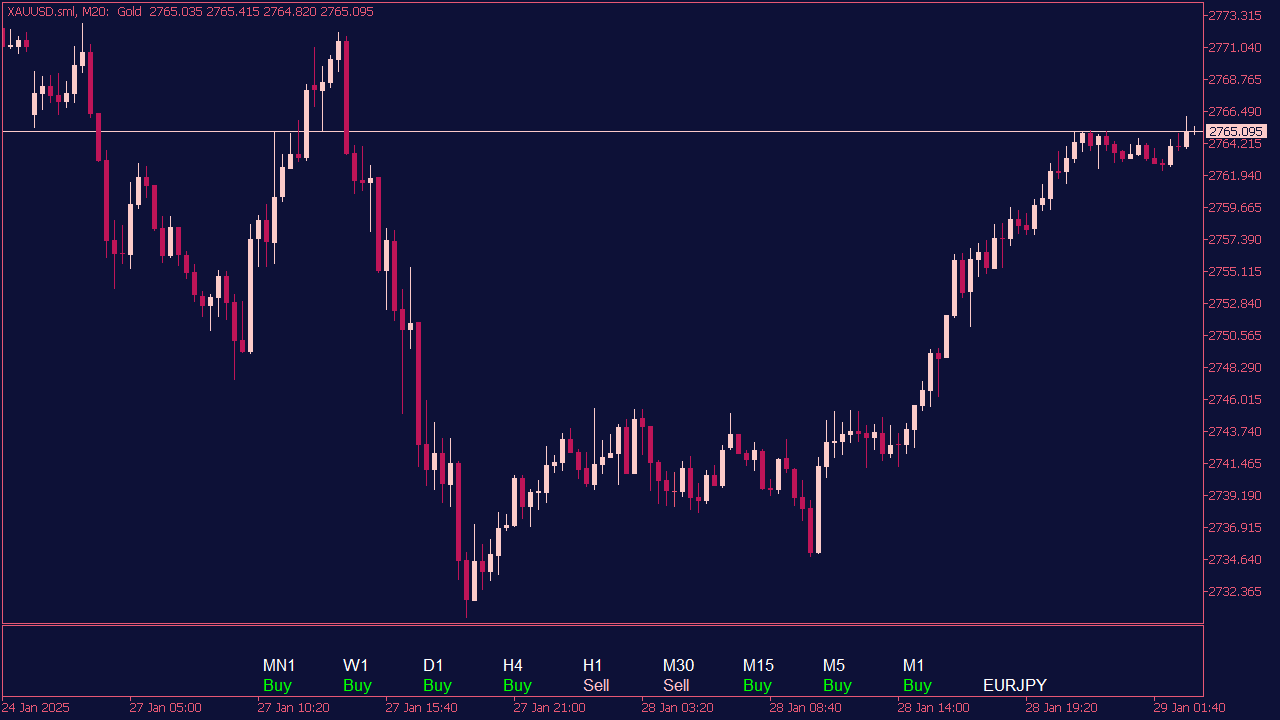
Task: Click the 29 Jan 01:40 time label
Action: tap(1189, 707)
